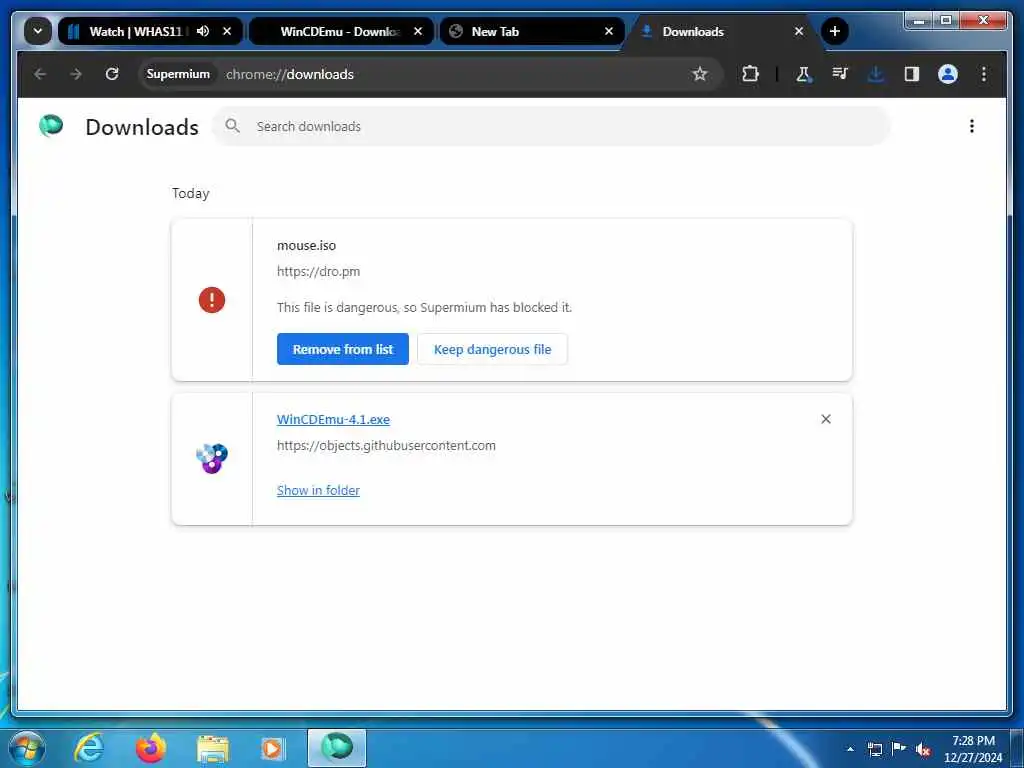Click the Supermium taskbar button
Image resolution: width=1024 pixels, height=768 pixels.
point(337,748)
